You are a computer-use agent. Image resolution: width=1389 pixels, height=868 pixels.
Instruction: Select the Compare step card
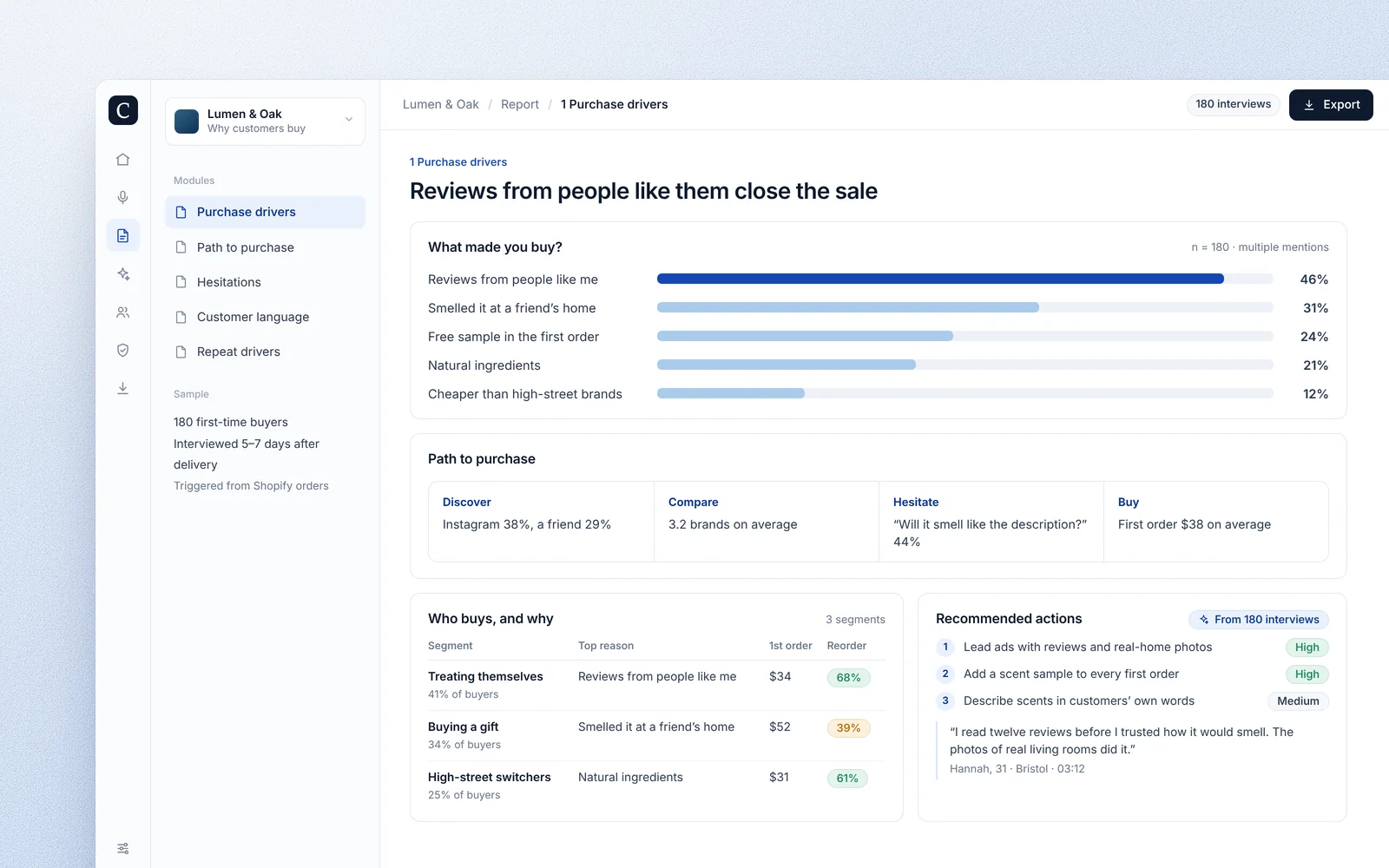click(767, 522)
